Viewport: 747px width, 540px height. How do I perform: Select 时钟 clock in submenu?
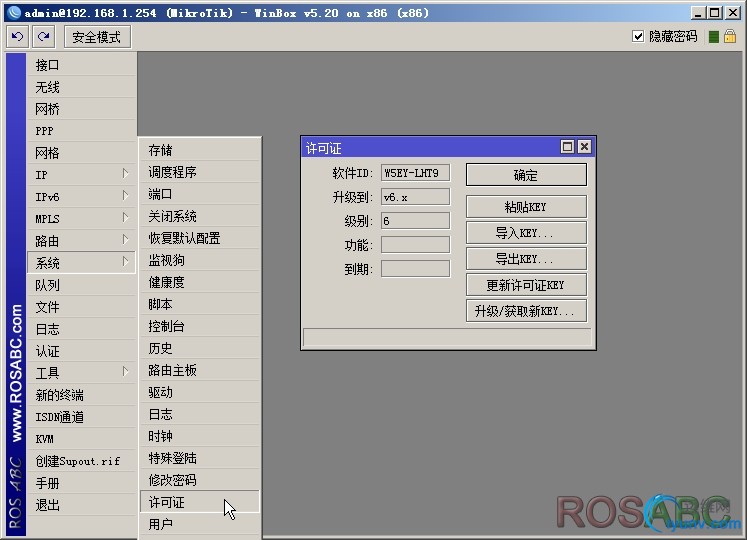200,436
